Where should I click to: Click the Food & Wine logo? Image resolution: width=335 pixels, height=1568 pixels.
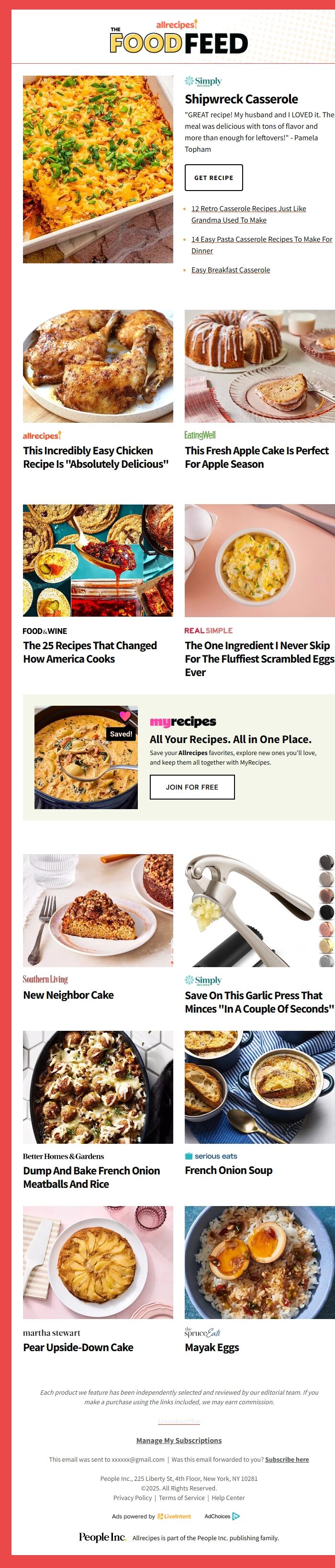(45, 631)
